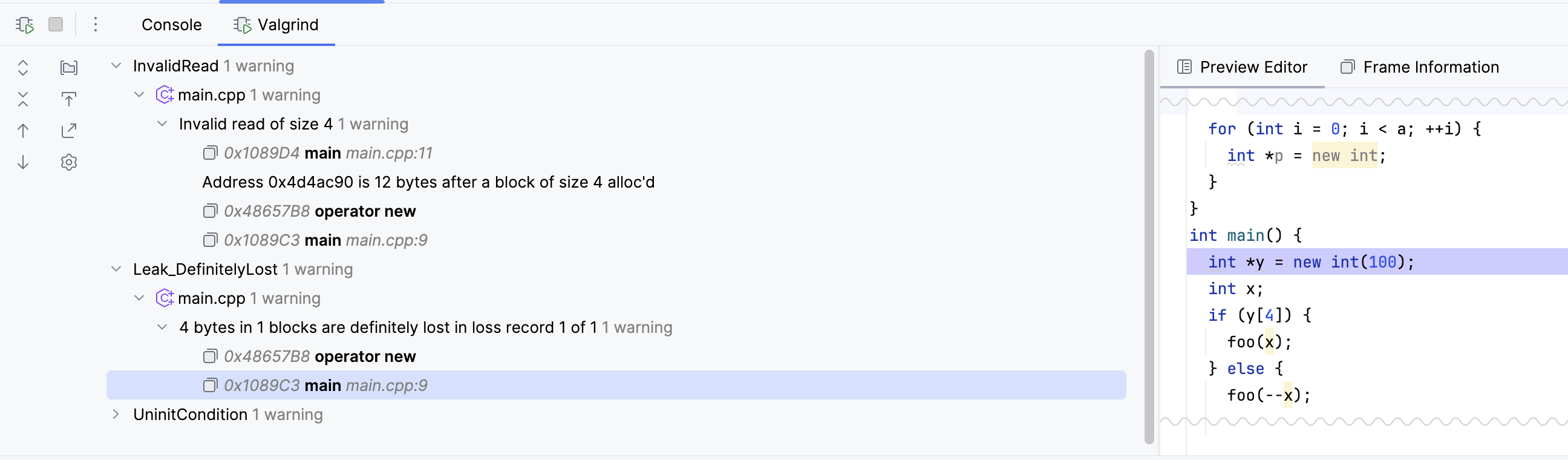Collapse the Invalid read of size 4 entry

162,124
